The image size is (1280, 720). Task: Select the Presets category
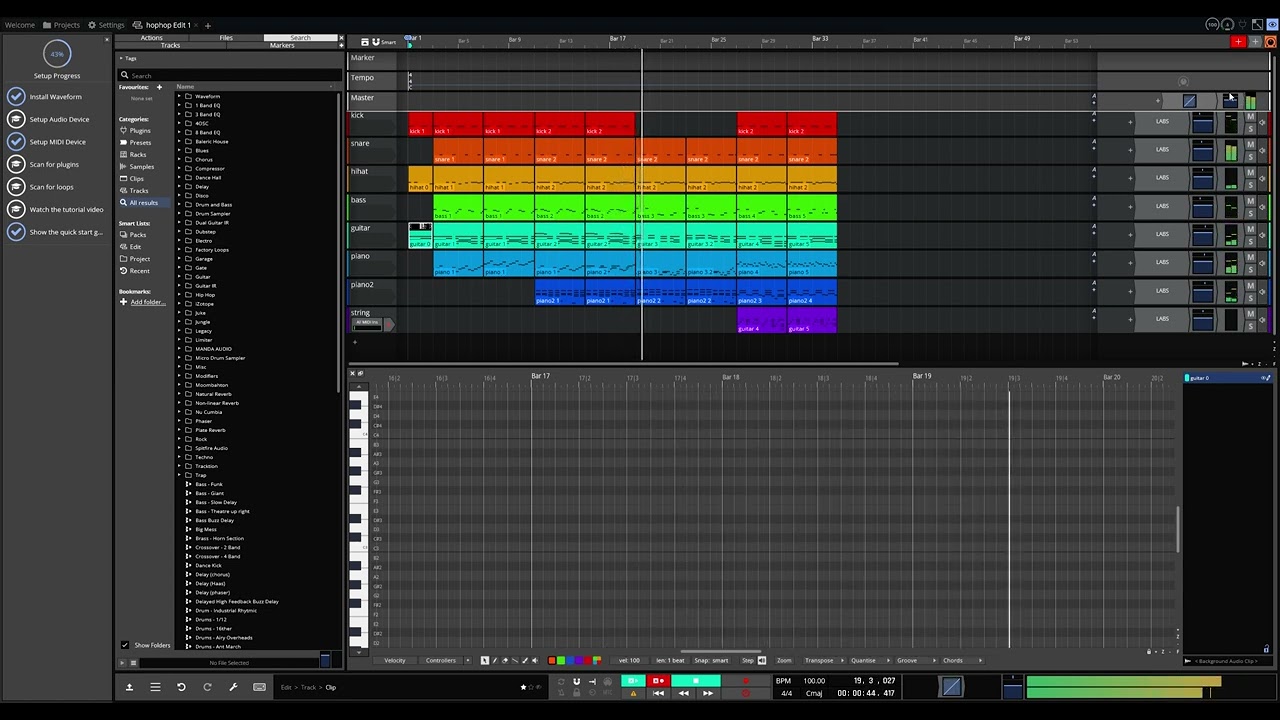pyautogui.click(x=140, y=143)
